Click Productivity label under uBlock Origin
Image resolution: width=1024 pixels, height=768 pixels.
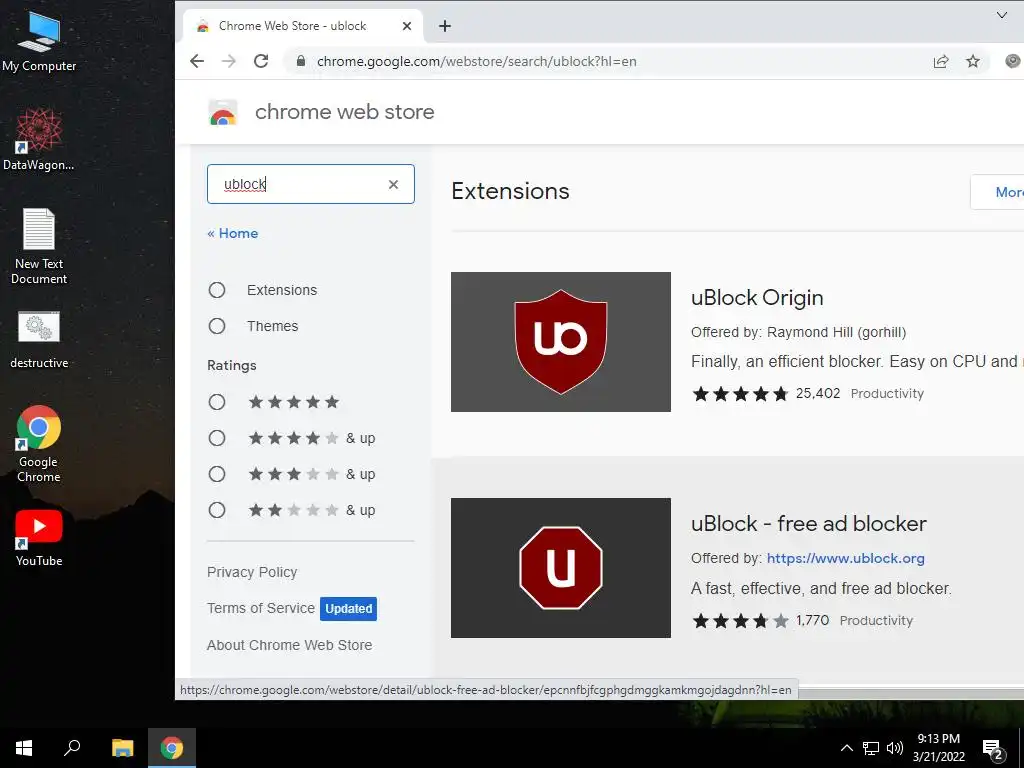coord(887,393)
